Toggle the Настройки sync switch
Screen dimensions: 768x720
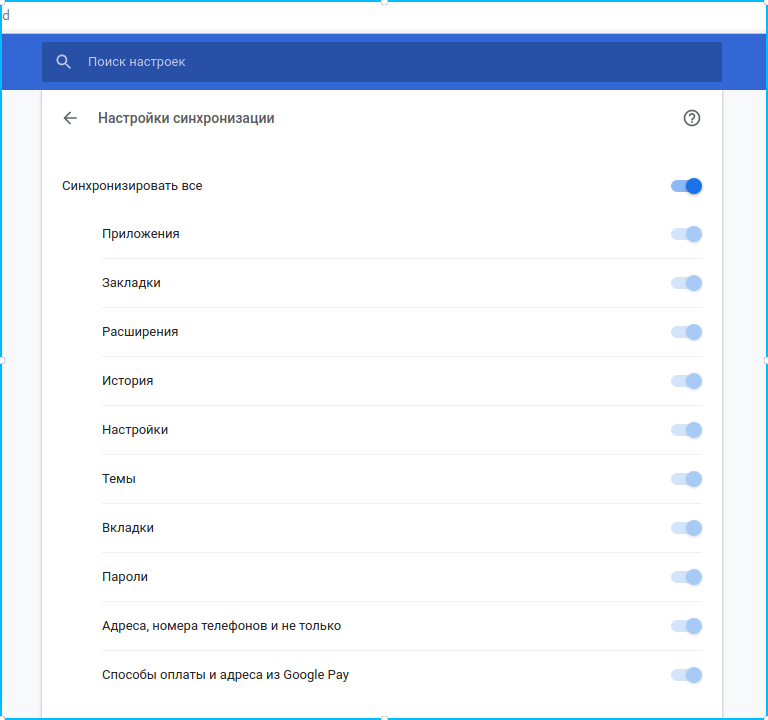(x=686, y=430)
